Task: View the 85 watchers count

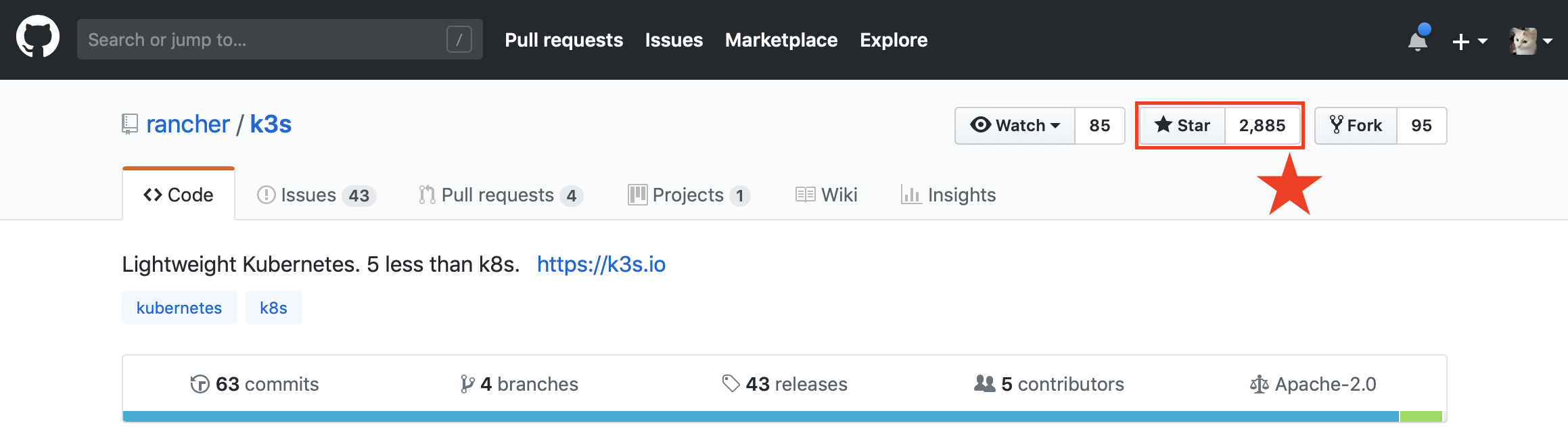Action: coord(1099,125)
